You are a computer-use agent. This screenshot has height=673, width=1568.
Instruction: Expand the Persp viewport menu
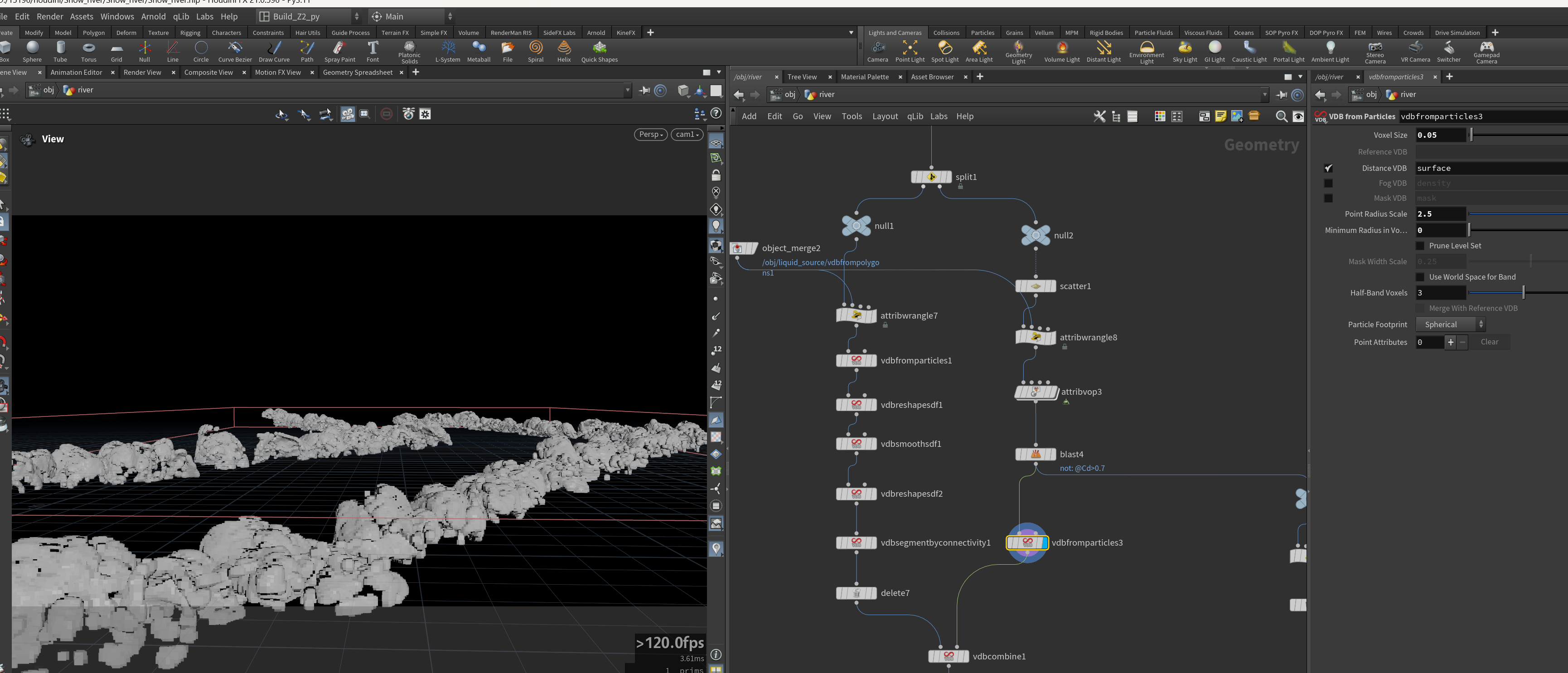(651, 135)
